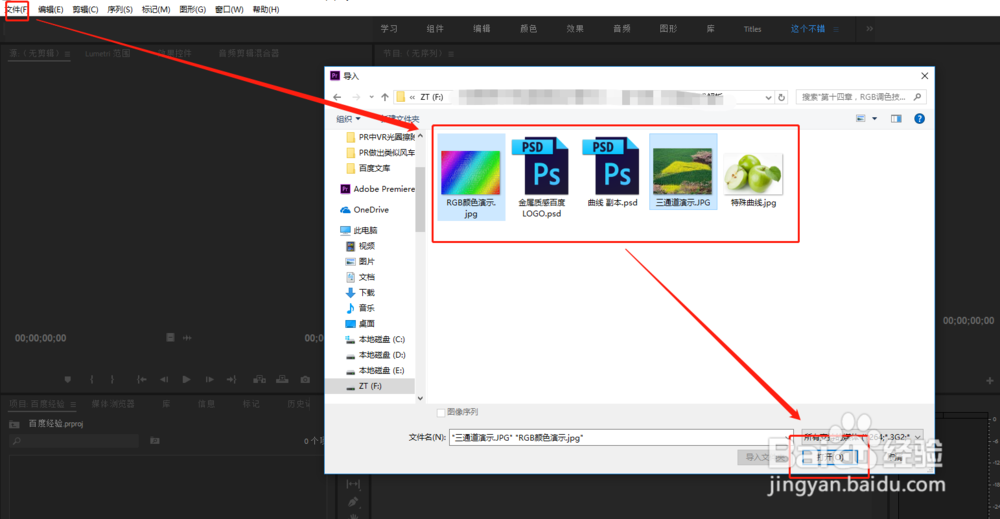1000x519 pixels.
Task: Click the Insert icon in Source monitor
Action: (x=260, y=379)
